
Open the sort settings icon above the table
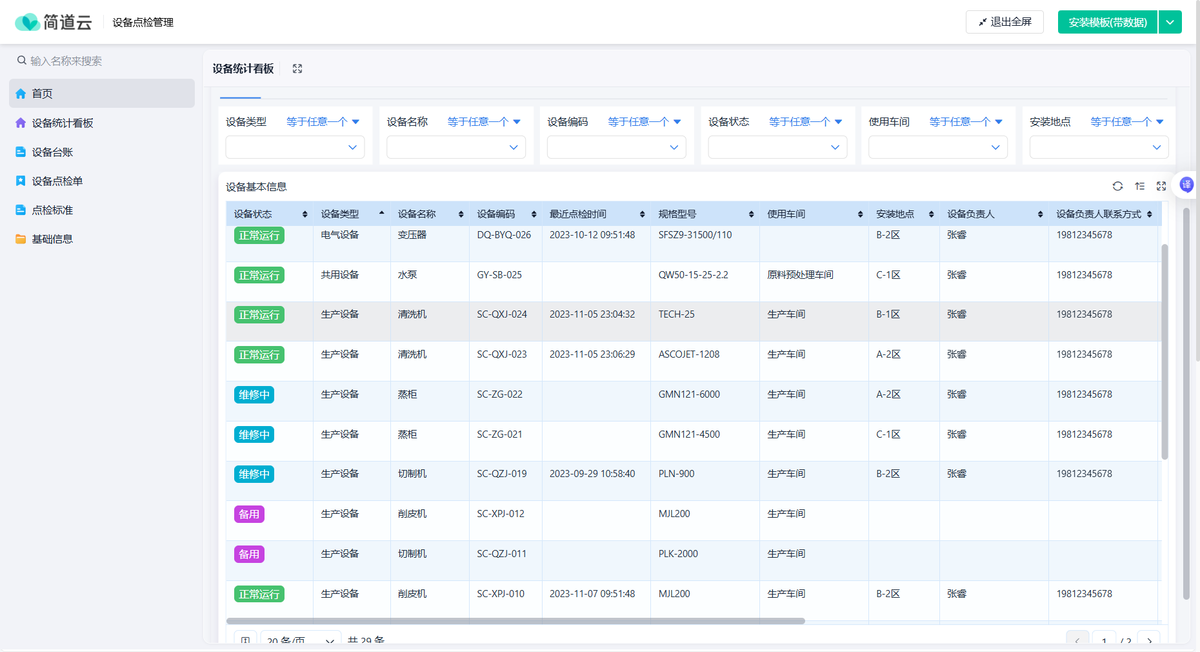1139,186
